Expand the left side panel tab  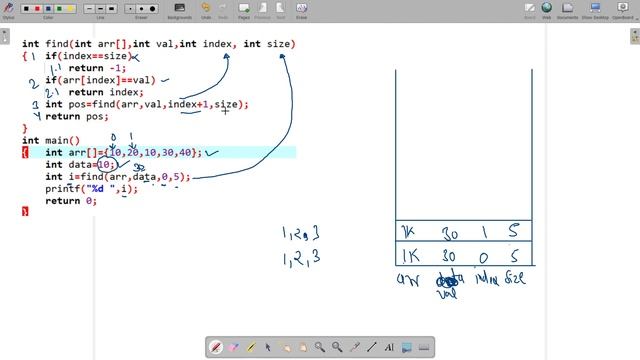click(x=4, y=36)
